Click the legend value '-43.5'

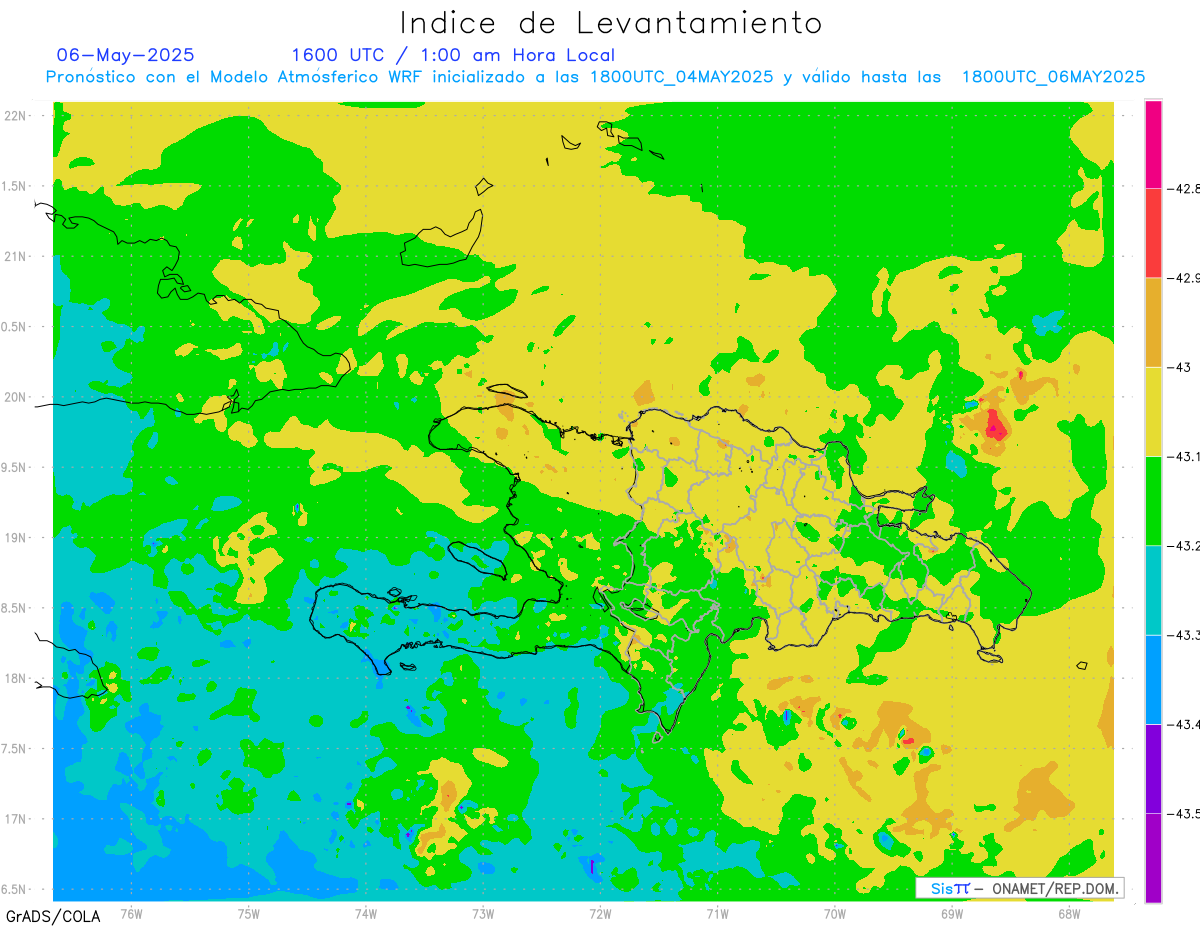(x=1183, y=813)
